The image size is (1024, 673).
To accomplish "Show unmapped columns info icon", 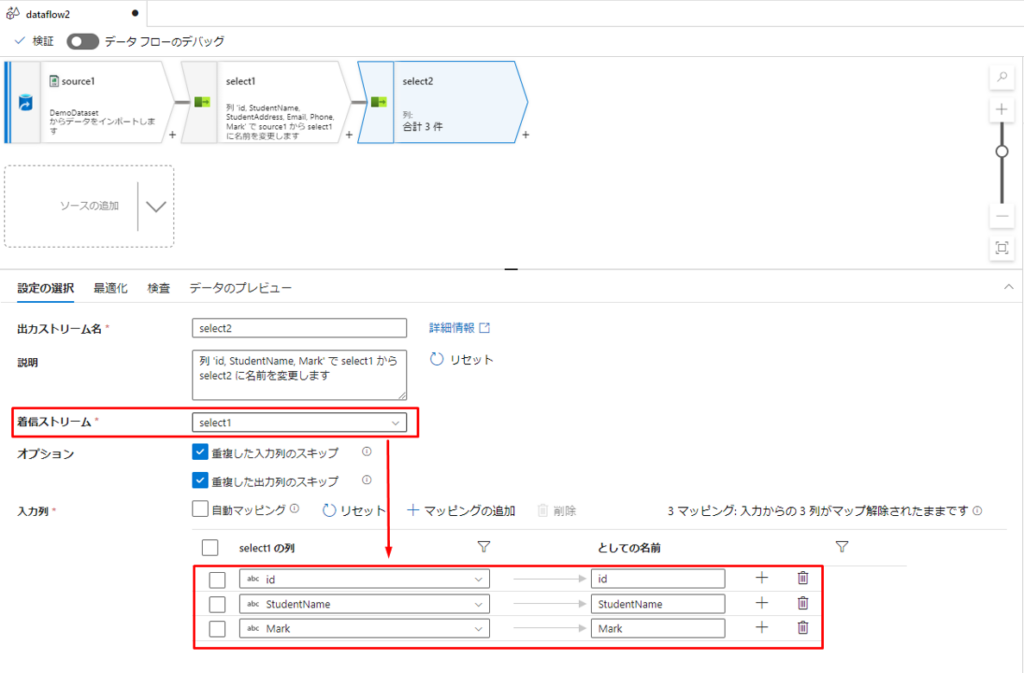I will 977,510.
